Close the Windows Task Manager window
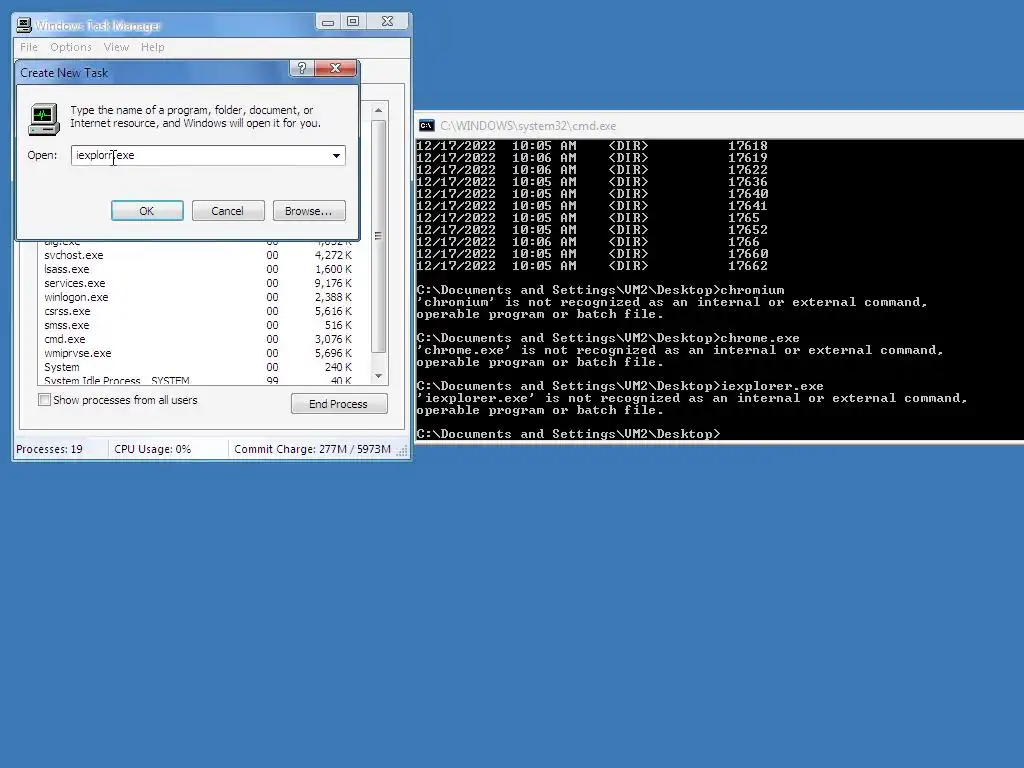Image resolution: width=1024 pixels, height=768 pixels. [387, 22]
